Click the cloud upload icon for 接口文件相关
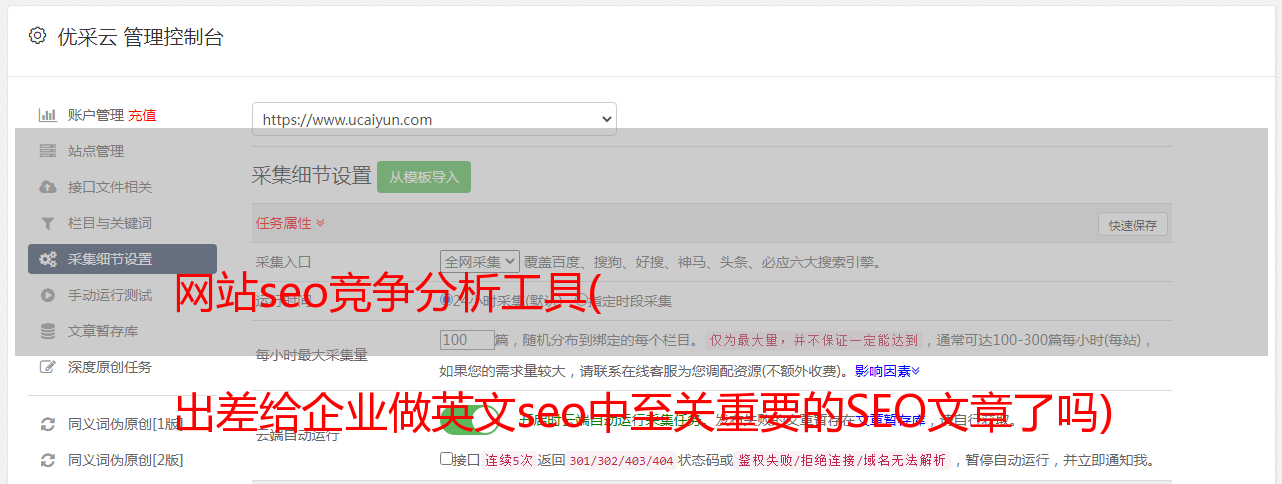The width and height of the screenshot is (1282, 484). [x=47, y=187]
